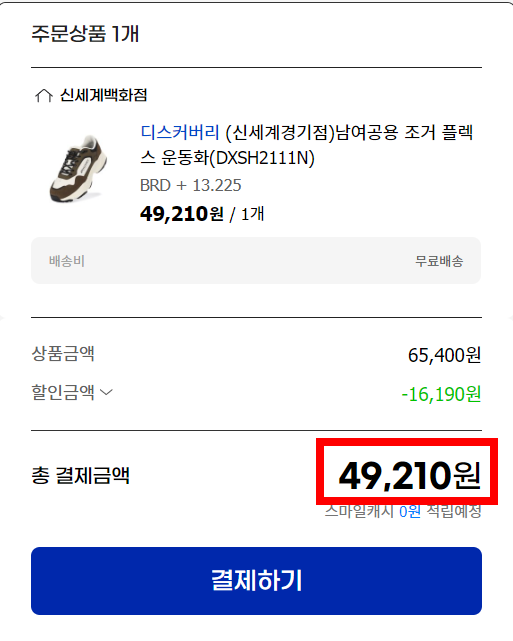The width and height of the screenshot is (513, 641).
Task: Click the 상품금액 label
Action: pyautogui.click(x=63, y=353)
